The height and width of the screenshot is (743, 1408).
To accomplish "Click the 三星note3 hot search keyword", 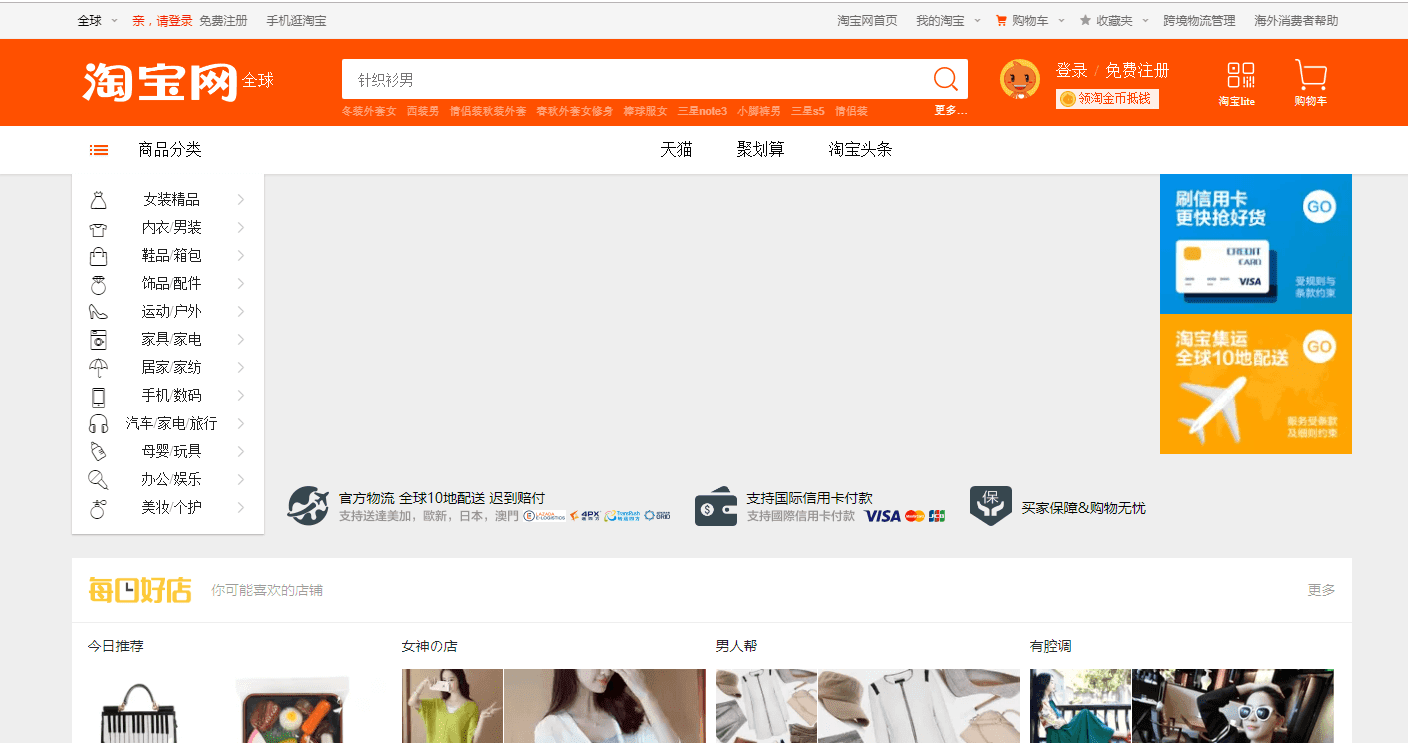I will click(x=702, y=111).
